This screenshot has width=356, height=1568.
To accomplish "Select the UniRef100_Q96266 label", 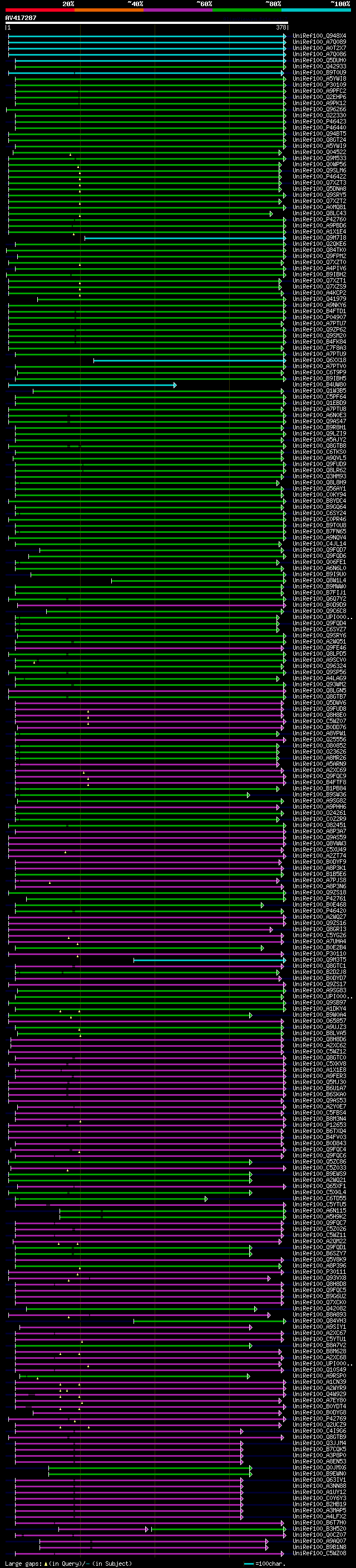I will coord(319,110).
